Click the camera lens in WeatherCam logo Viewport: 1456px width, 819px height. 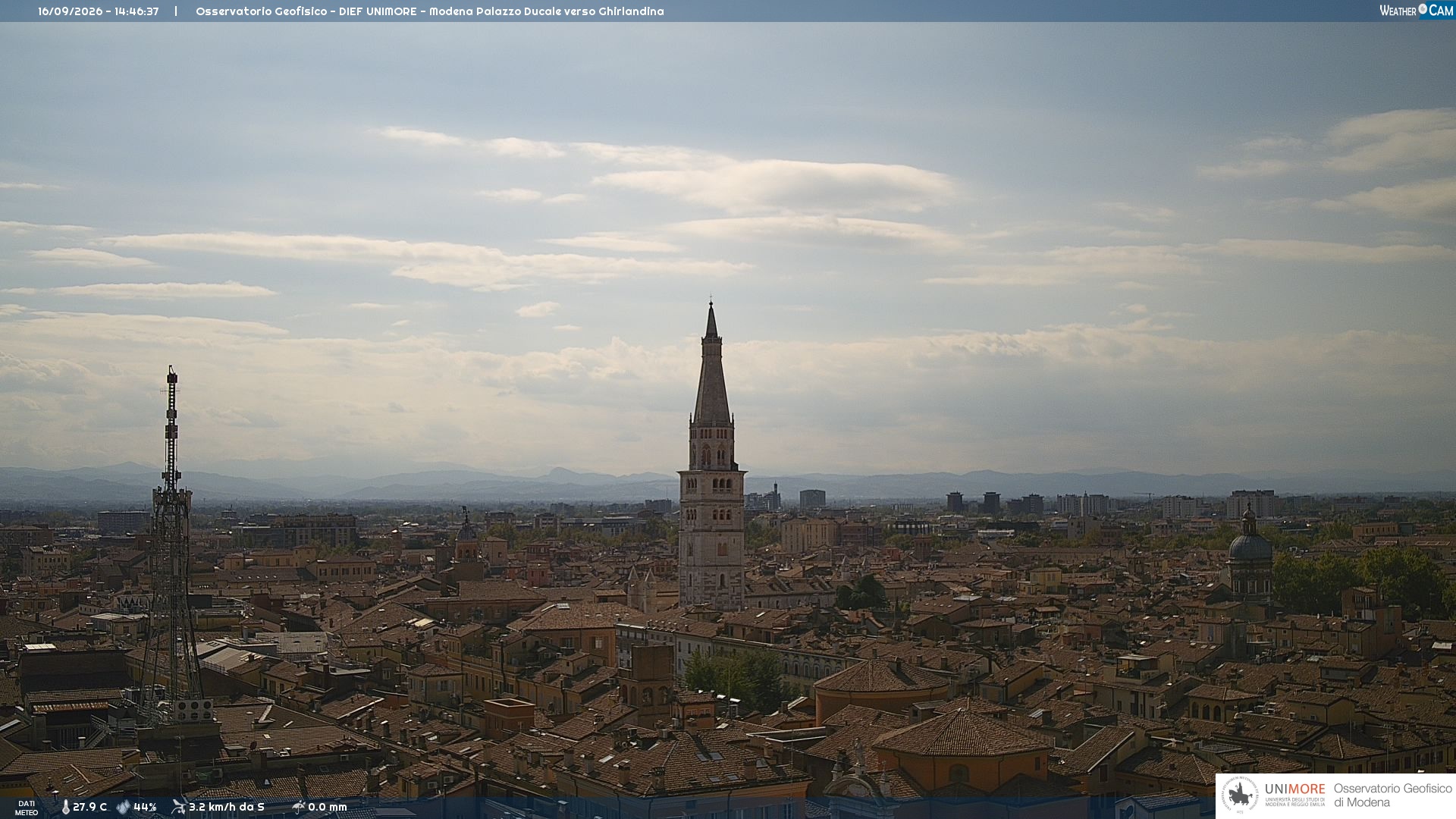(x=1423, y=9)
